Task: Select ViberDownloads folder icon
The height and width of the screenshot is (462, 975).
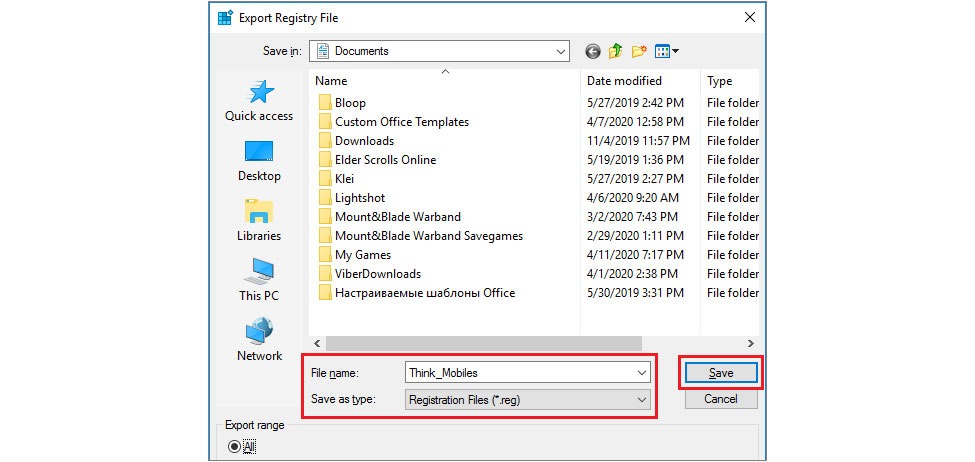Action: pos(325,274)
